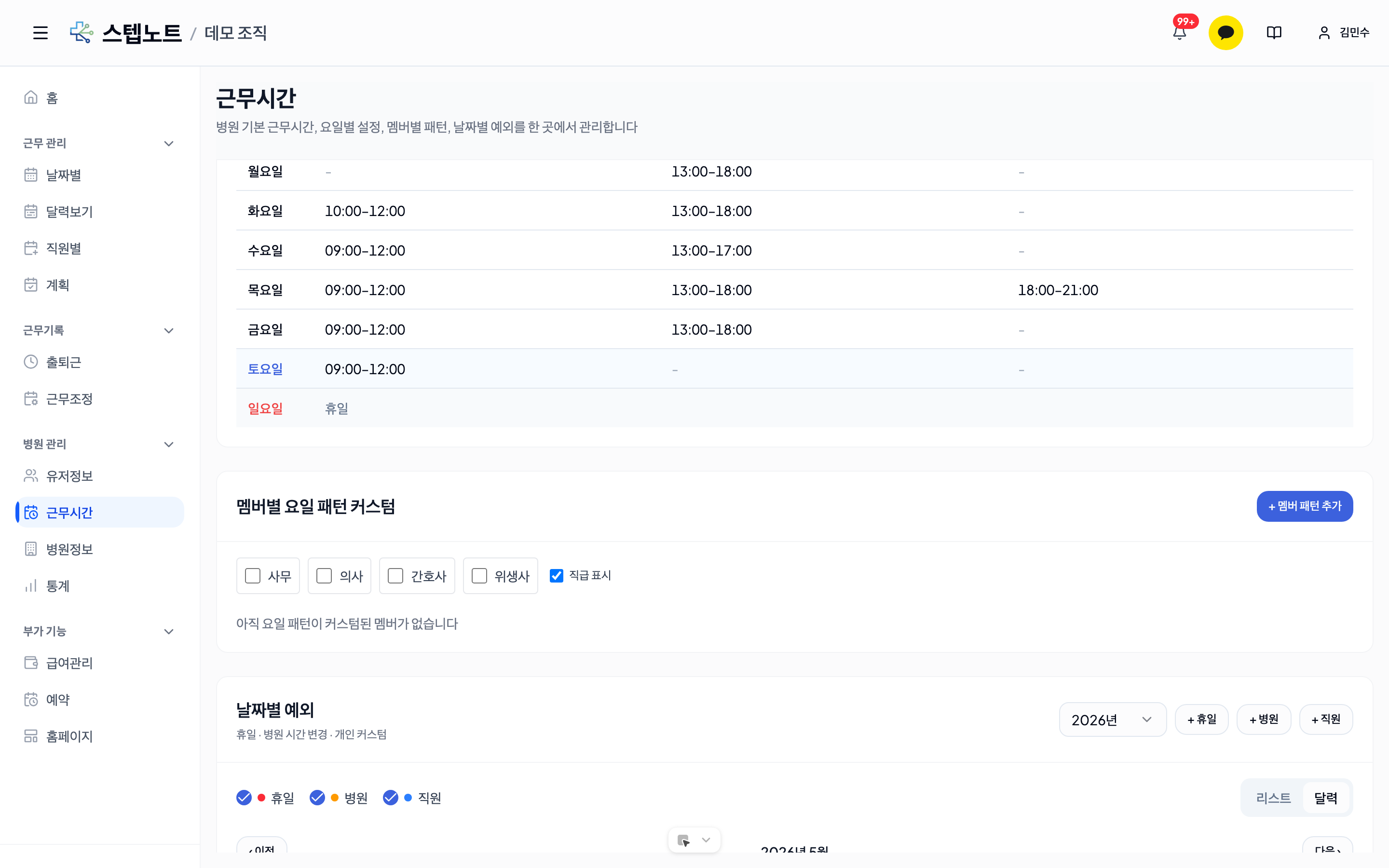1389x868 pixels.
Task: Click the 유저정보 people icon
Action: [31, 475]
